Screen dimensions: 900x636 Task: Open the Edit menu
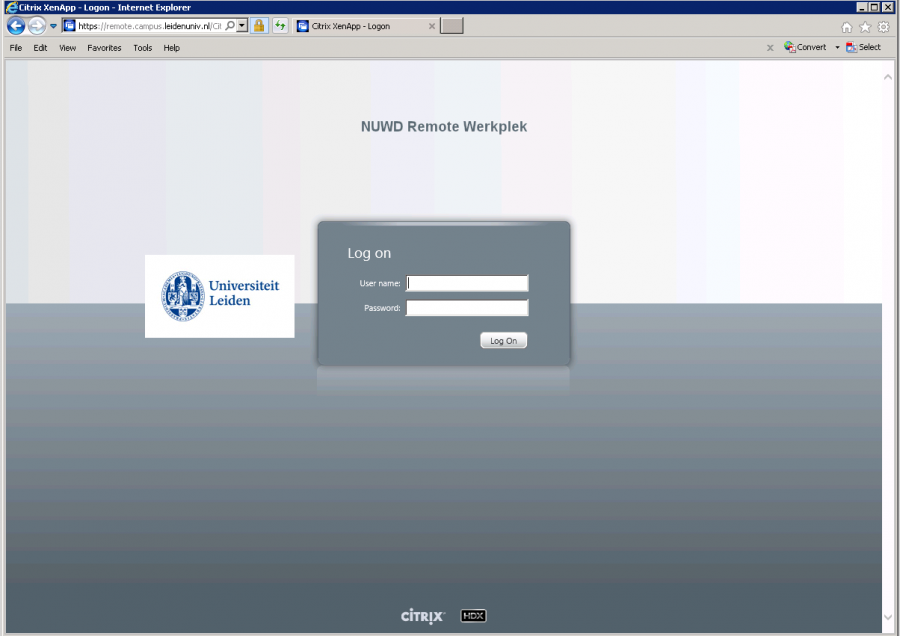pos(40,48)
